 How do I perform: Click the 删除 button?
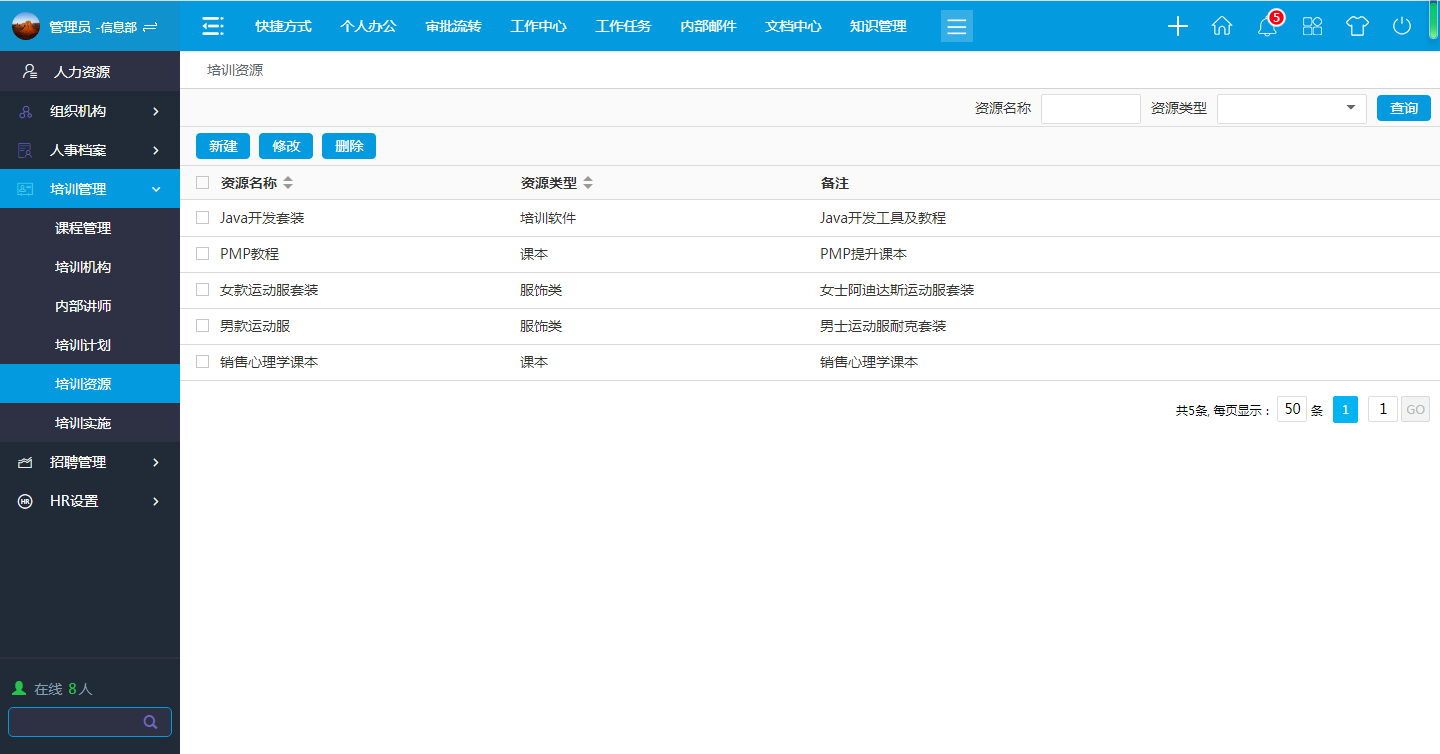tap(349, 146)
